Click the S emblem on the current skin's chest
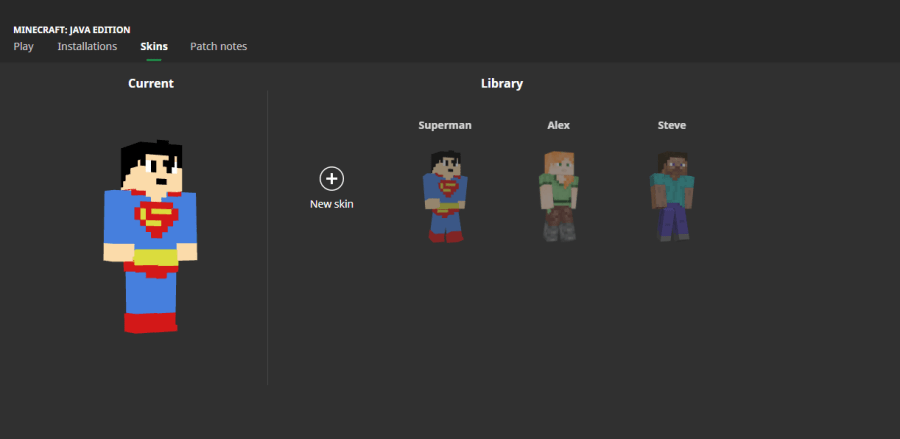Image resolution: width=900 pixels, height=439 pixels. pos(156,218)
